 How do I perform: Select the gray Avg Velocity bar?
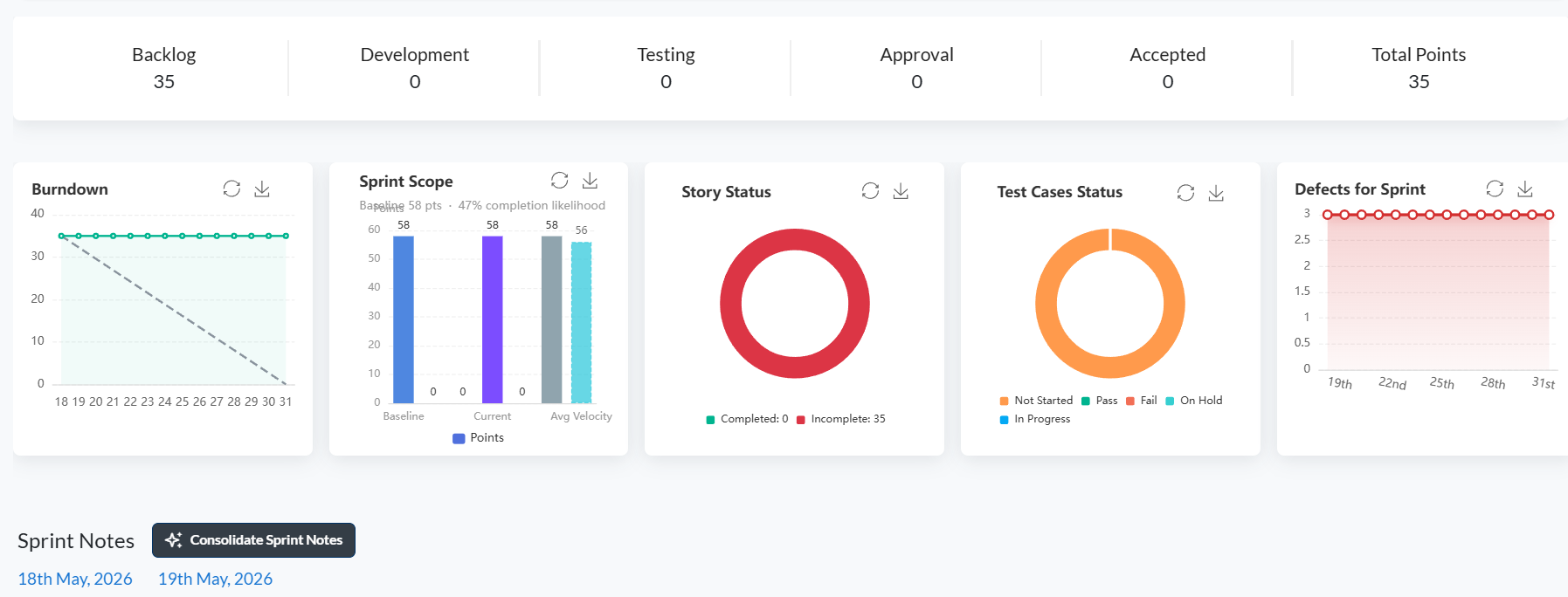click(x=552, y=319)
